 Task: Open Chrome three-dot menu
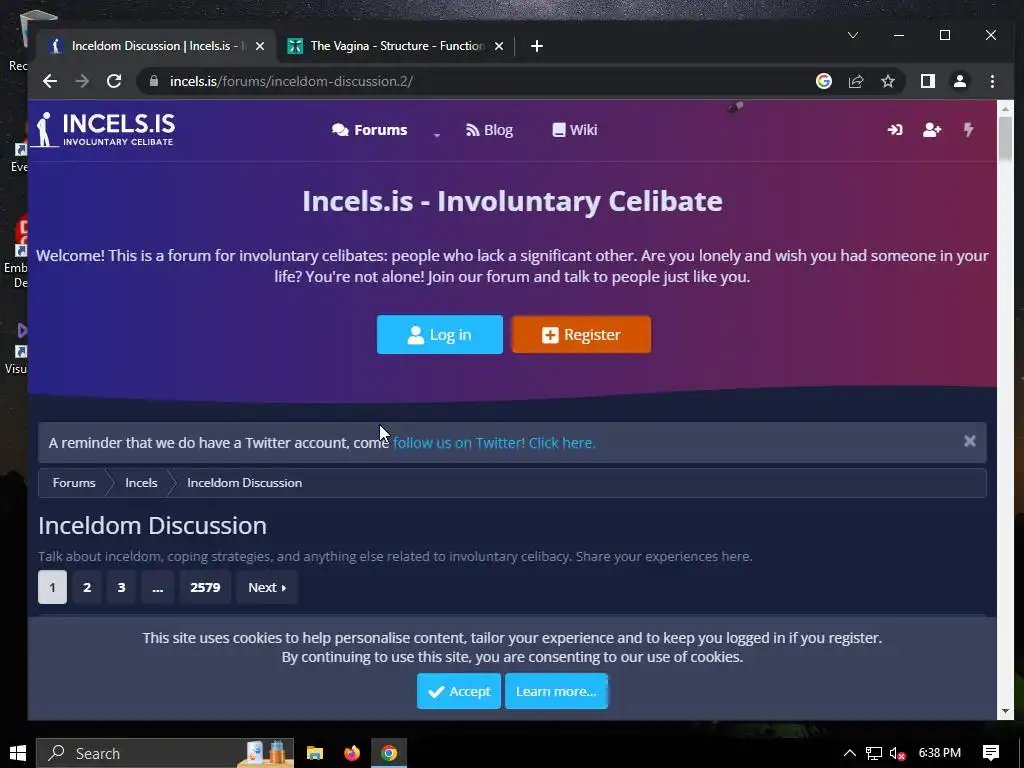[993, 81]
